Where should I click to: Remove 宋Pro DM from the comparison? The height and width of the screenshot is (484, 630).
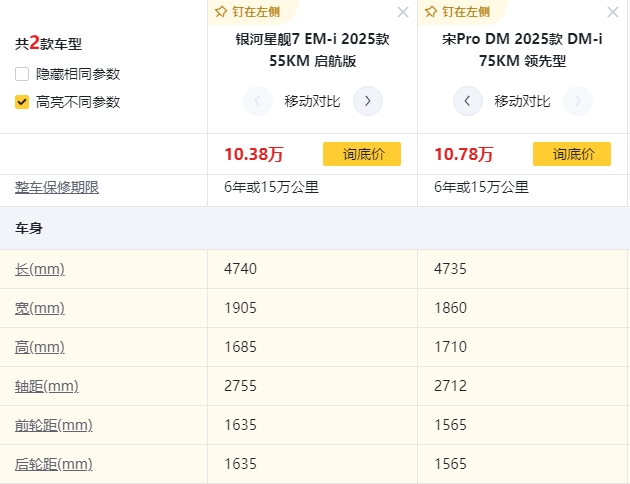click(x=613, y=12)
